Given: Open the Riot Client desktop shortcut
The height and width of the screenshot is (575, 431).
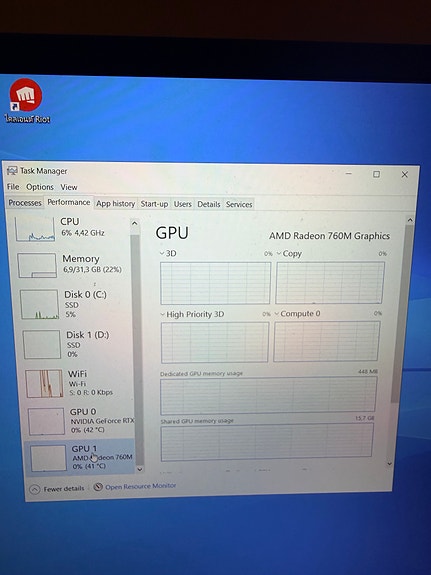Looking at the screenshot, I should pos(26,100).
